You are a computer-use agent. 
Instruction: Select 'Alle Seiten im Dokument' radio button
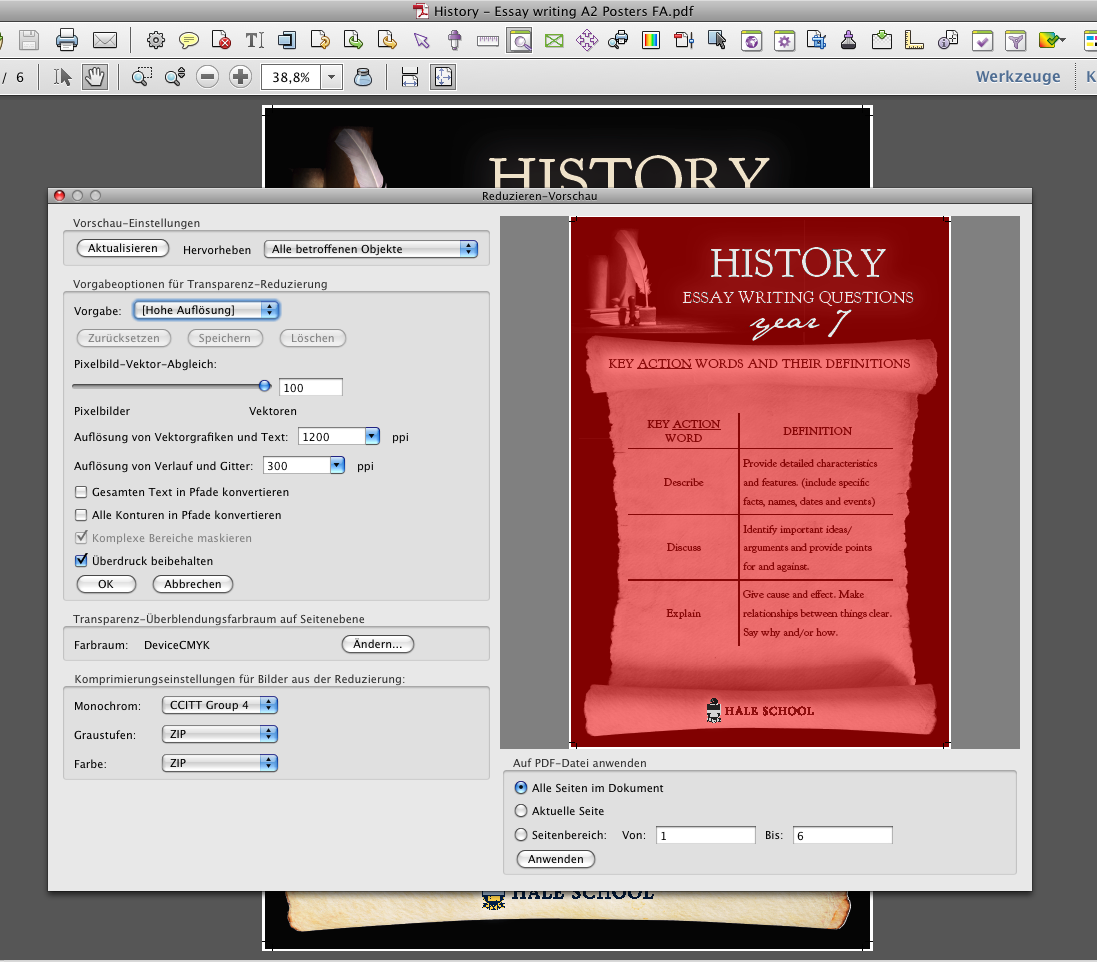click(521, 788)
